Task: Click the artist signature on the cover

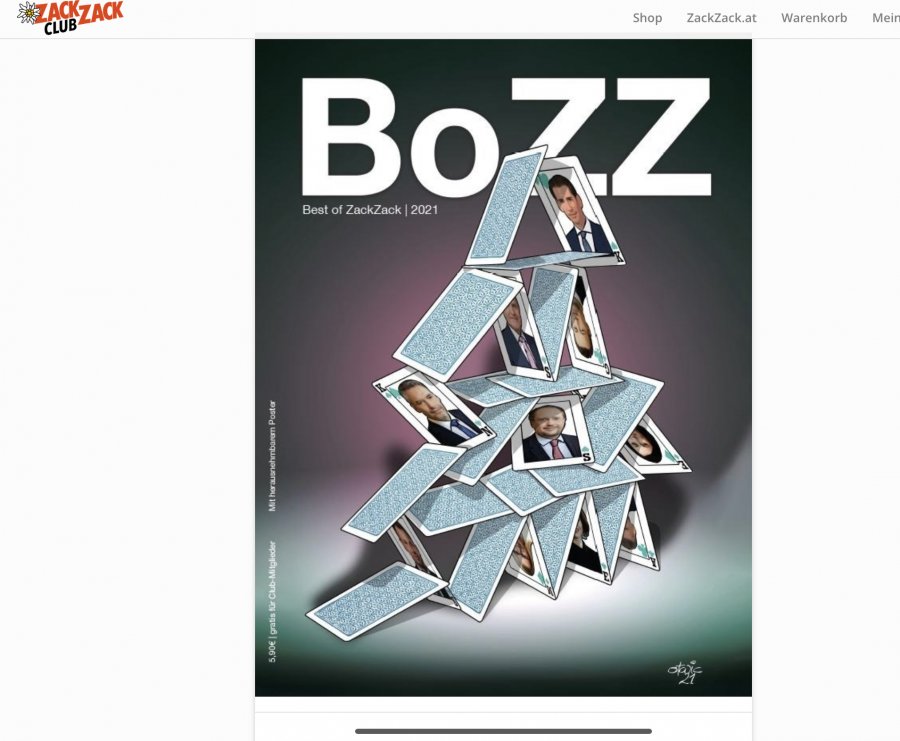Action: (x=685, y=672)
